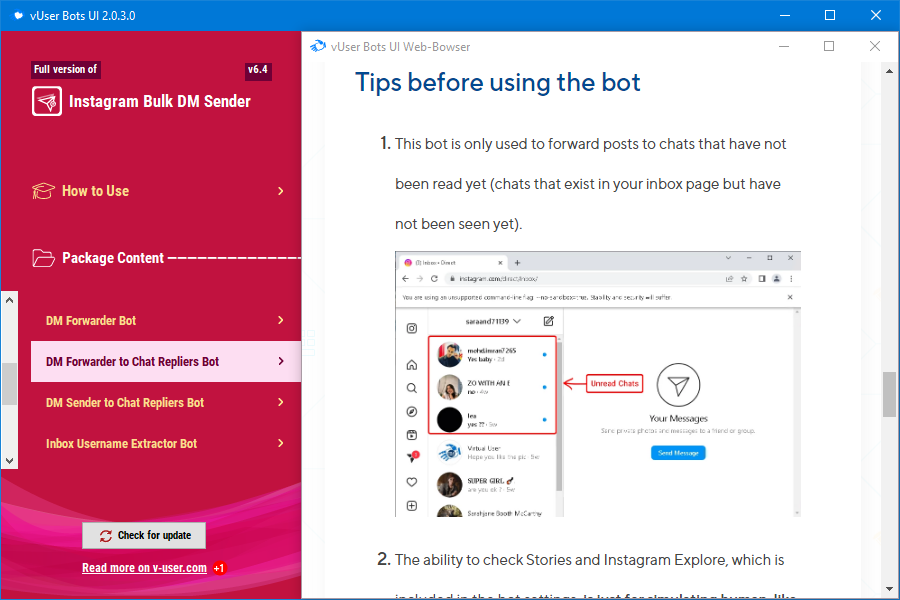Maximize the vUser Bots UI main window
The image size is (900, 600).
[x=830, y=16]
